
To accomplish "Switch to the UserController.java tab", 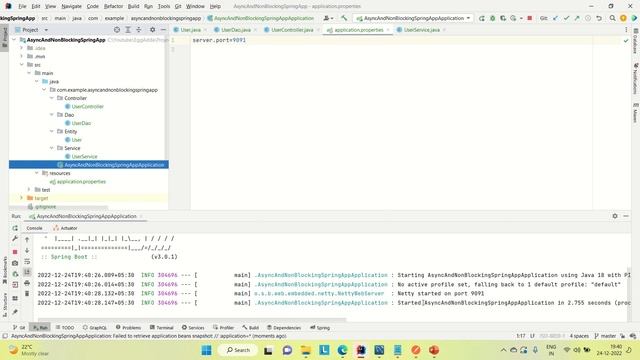I will 291,30.
